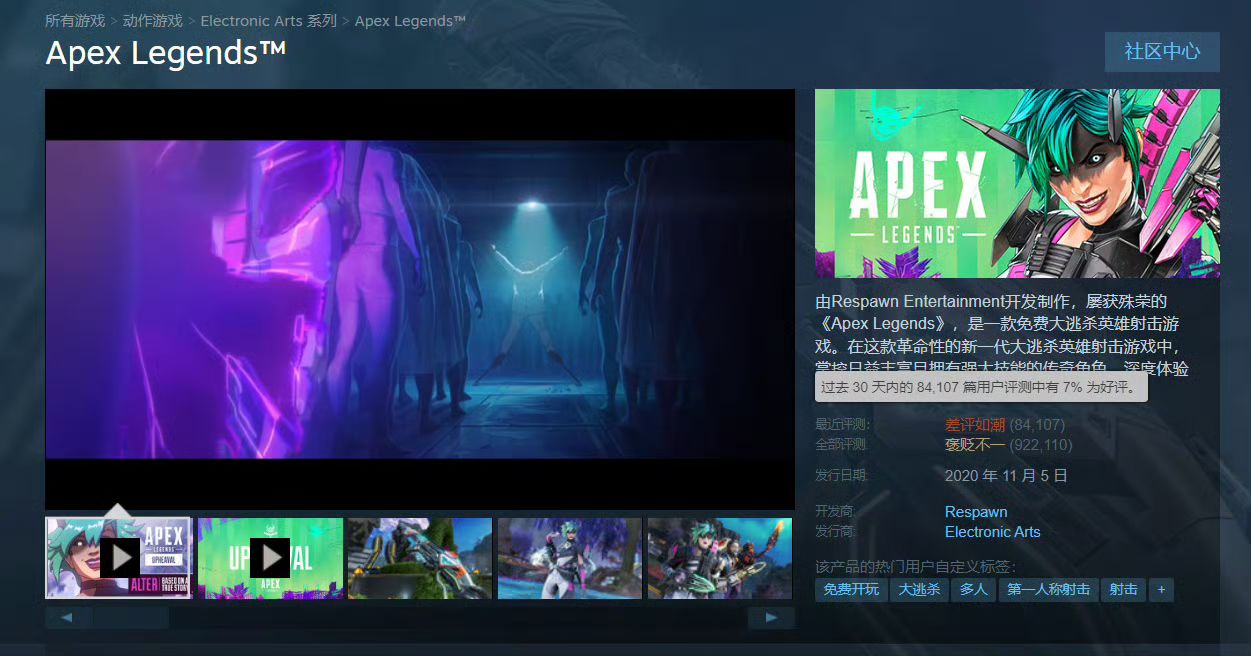Screen dimensions: 1251x656
Task: Go to 所有游戏 breadcrumb
Action: tap(75, 21)
